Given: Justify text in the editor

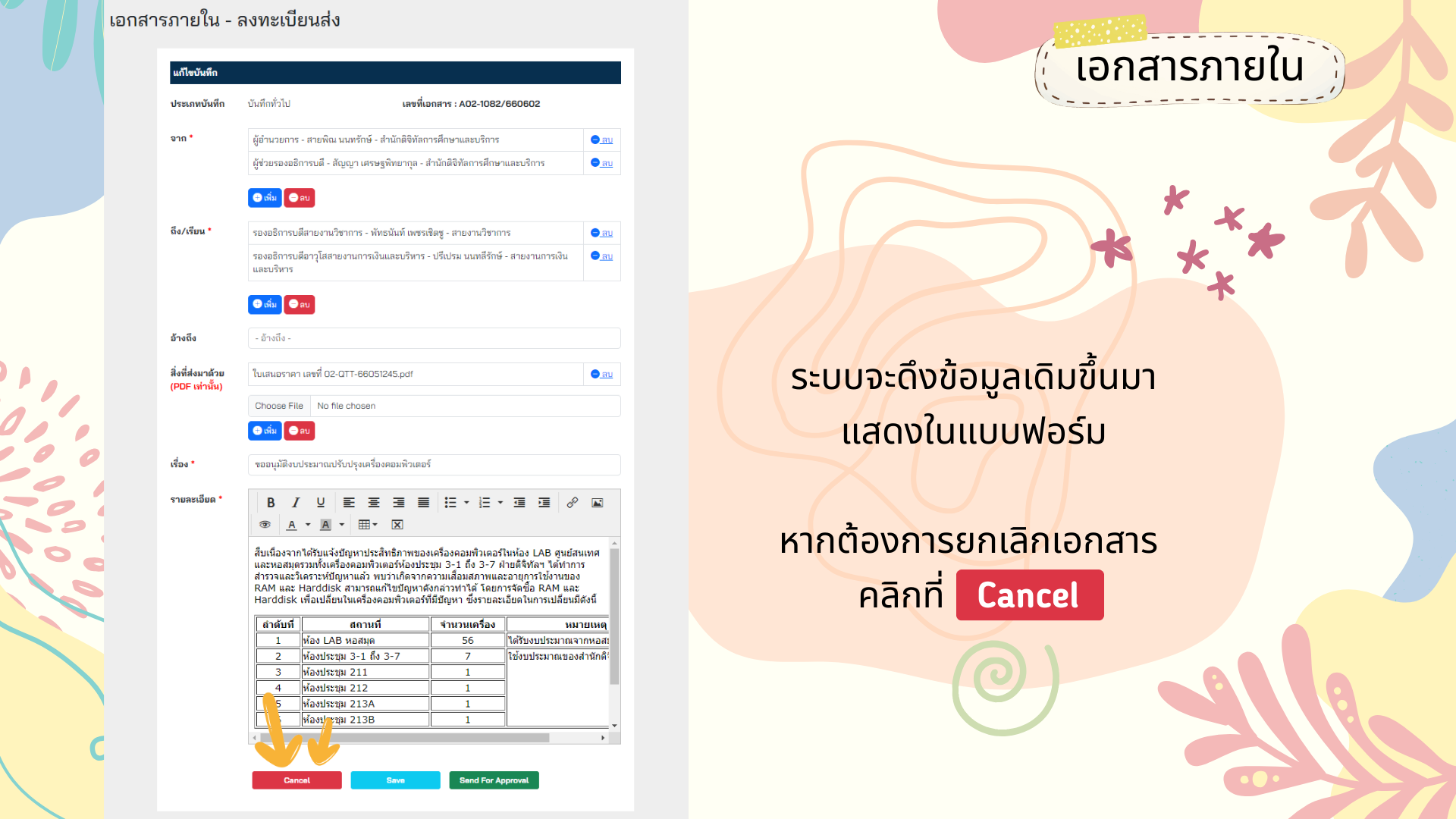Looking at the screenshot, I should tap(424, 503).
